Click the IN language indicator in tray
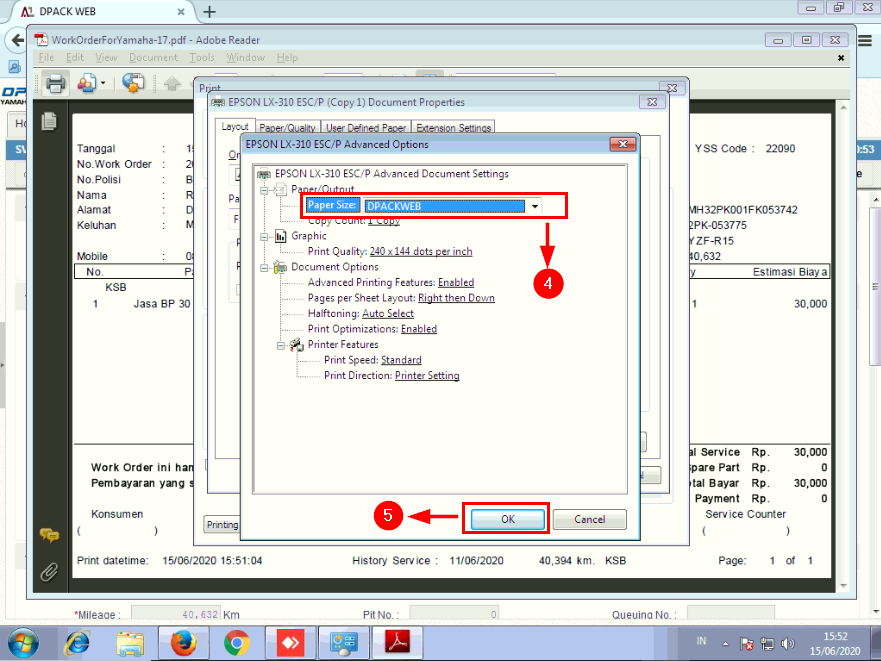Viewport: 881px width, 661px height. (x=701, y=641)
